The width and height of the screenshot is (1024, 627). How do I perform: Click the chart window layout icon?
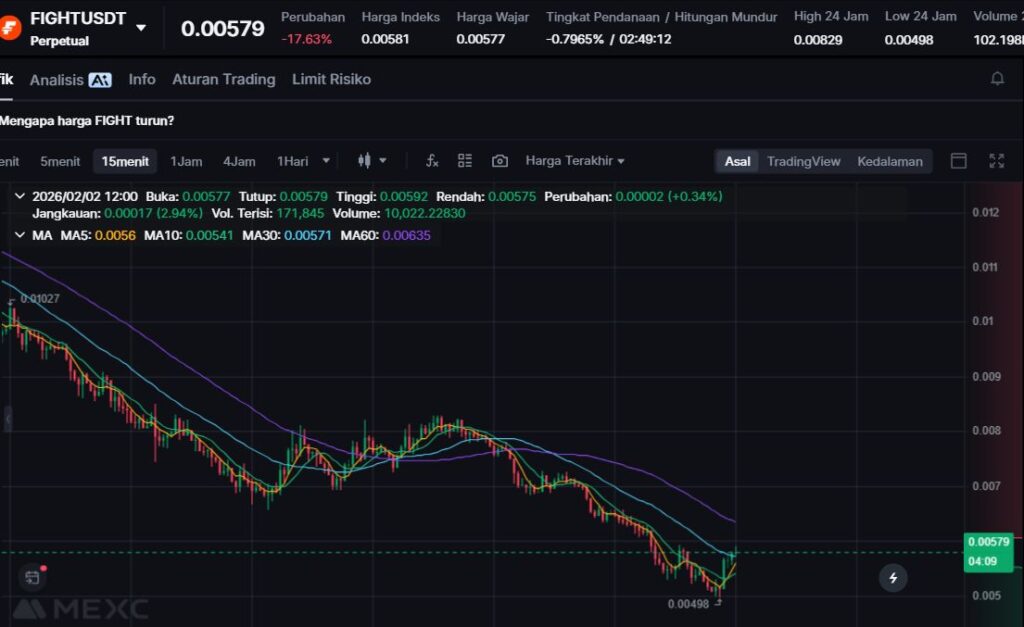point(958,161)
